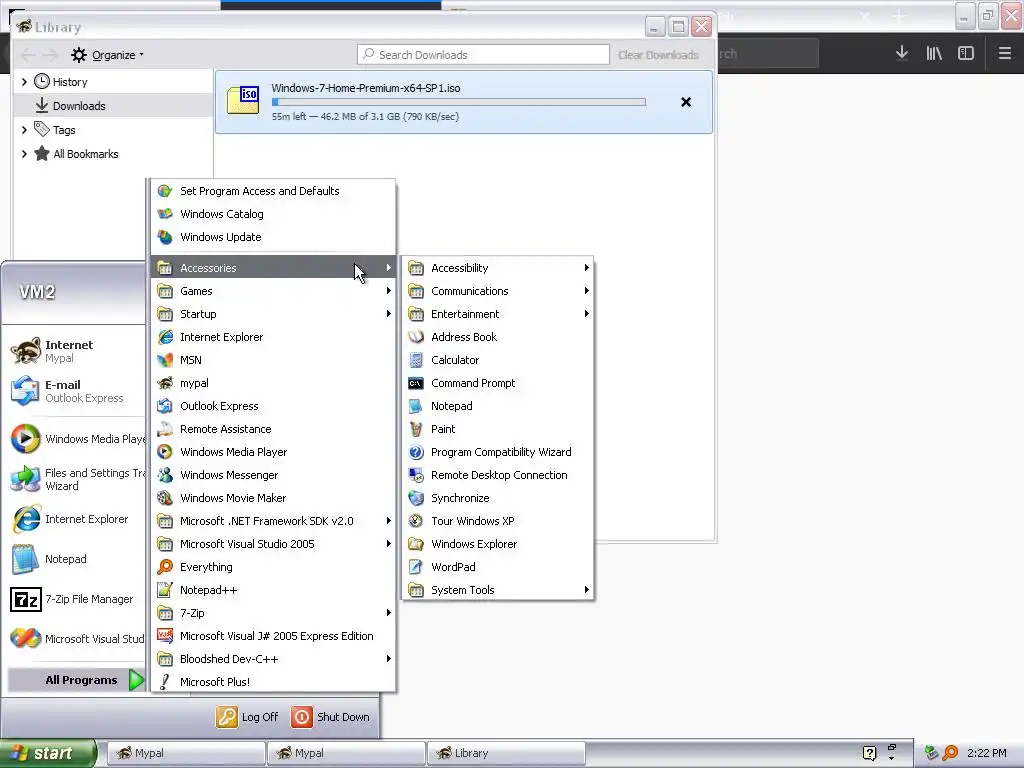Open Microsoft Visual Studio 2005 submenu
Viewport: 1024px width, 768px height.
(273, 544)
